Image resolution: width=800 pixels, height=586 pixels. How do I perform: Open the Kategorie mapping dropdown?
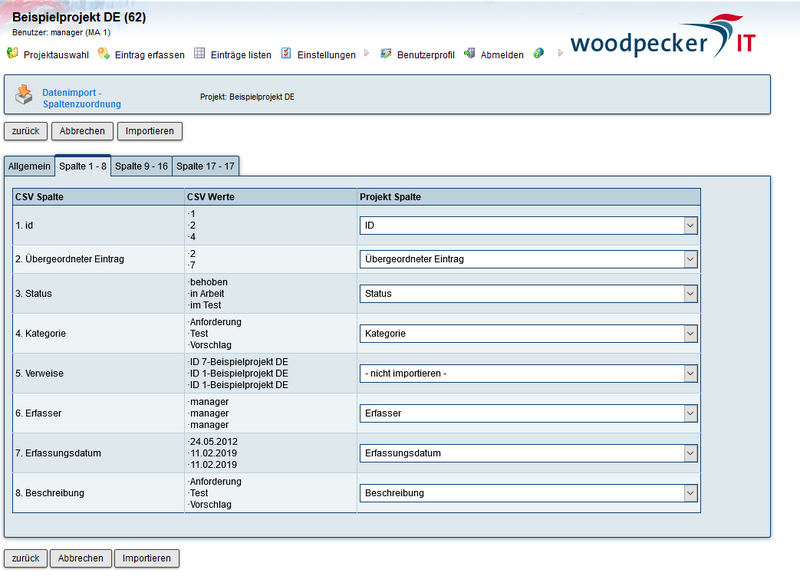pyautogui.click(x=690, y=333)
